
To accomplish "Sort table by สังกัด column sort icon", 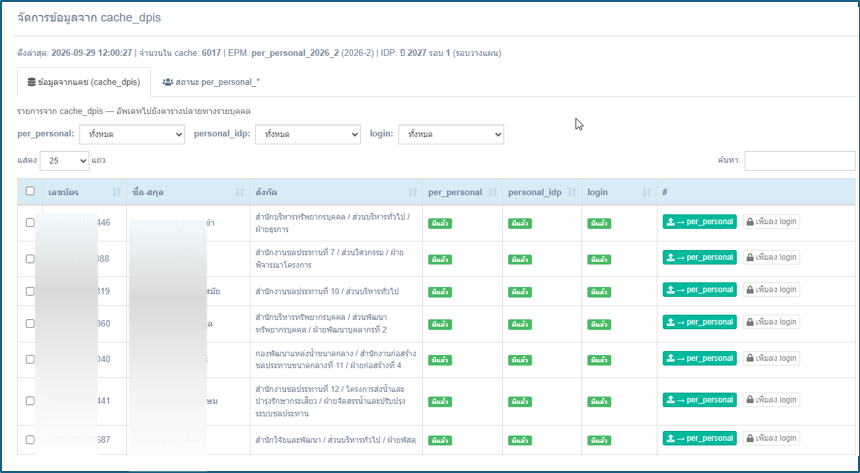I will coord(412,193).
